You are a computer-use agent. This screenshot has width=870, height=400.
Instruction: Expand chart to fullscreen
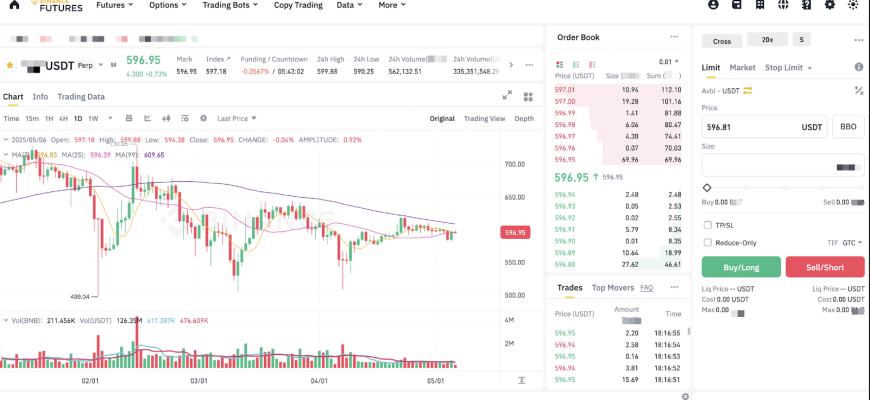click(506, 96)
